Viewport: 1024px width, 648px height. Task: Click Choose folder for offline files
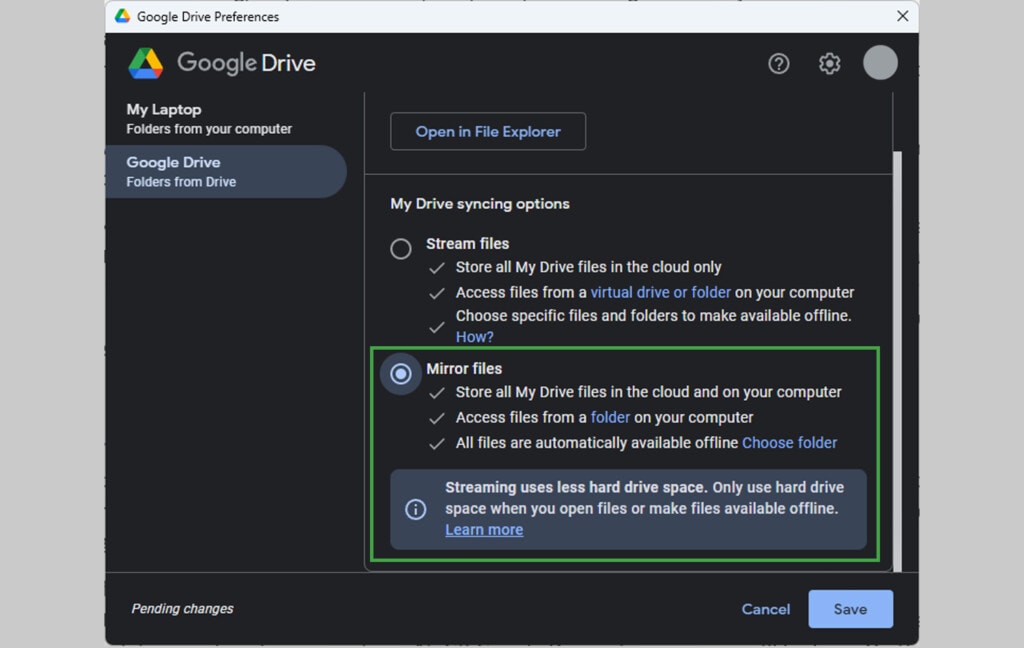tap(789, 442)
